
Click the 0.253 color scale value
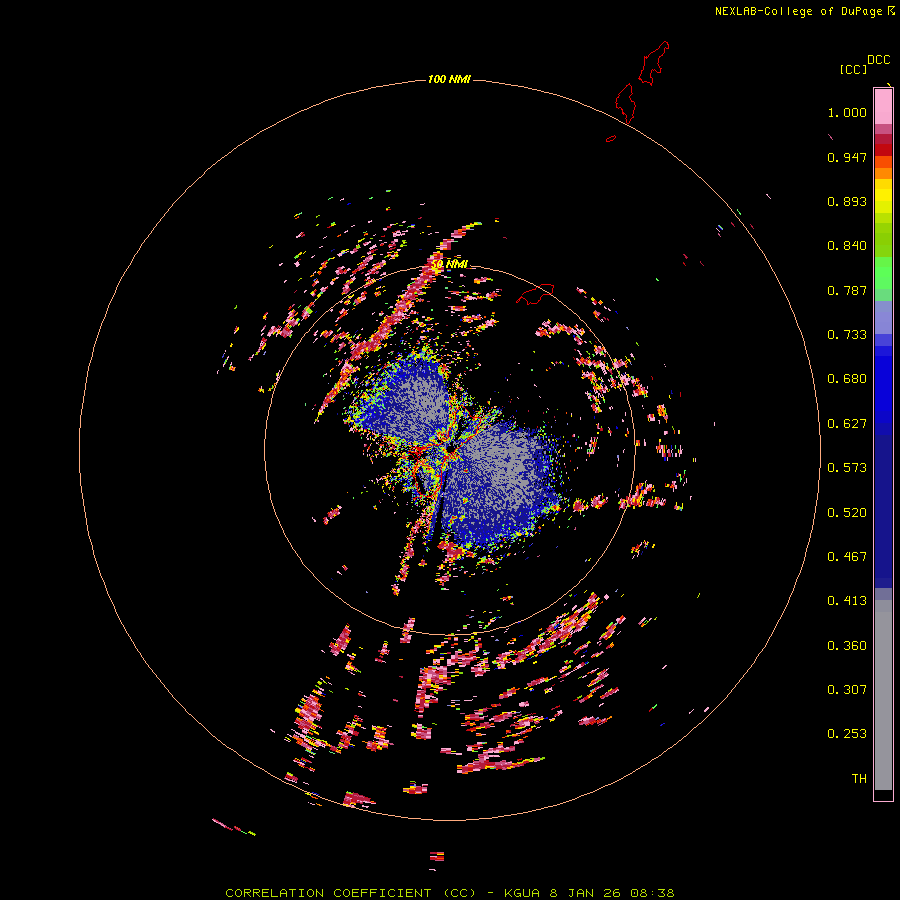(x=847, y=734)
